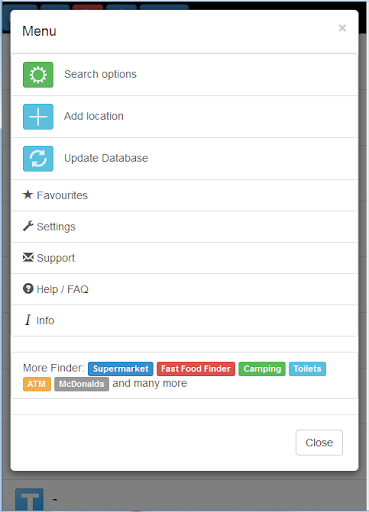
Task: Click the green Search options gear icon
Action: pos(38,75)
